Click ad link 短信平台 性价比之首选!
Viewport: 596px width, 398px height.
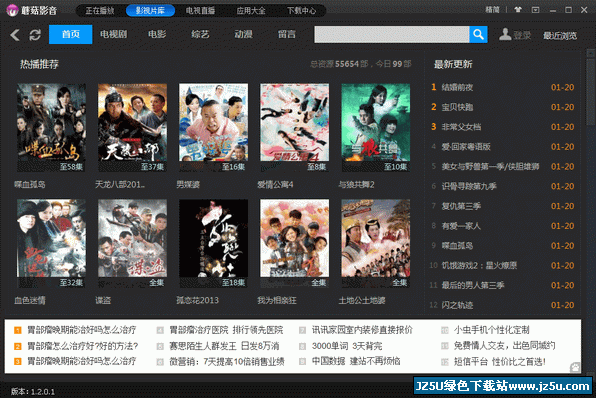pos(500,362)
